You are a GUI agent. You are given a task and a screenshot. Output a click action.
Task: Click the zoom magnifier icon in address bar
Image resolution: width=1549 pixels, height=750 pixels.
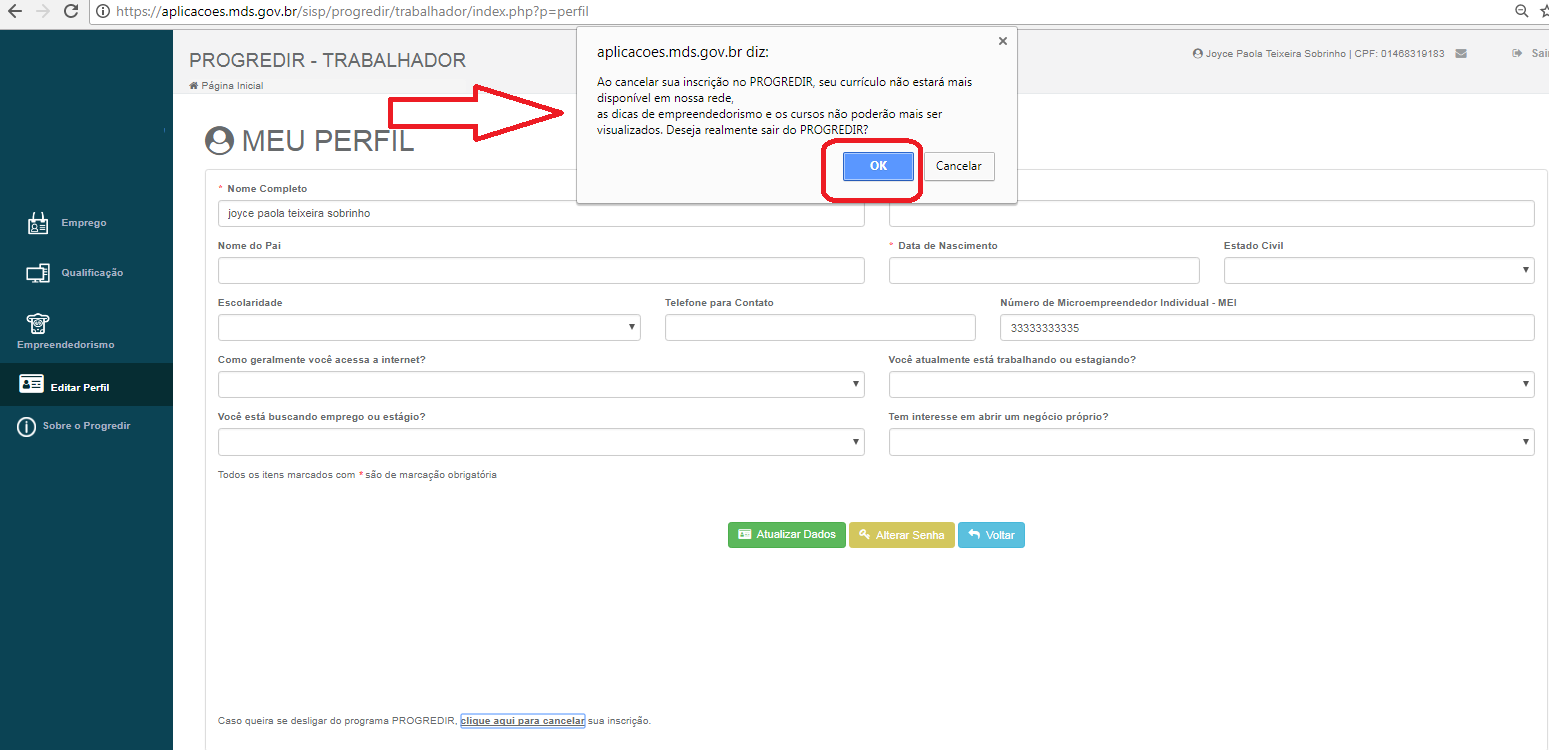click(x=1521, y=12)
